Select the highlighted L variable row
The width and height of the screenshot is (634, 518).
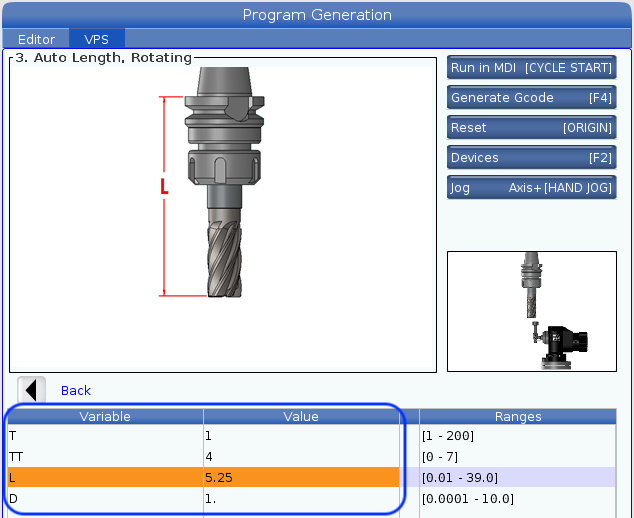(x=105, y=478)
